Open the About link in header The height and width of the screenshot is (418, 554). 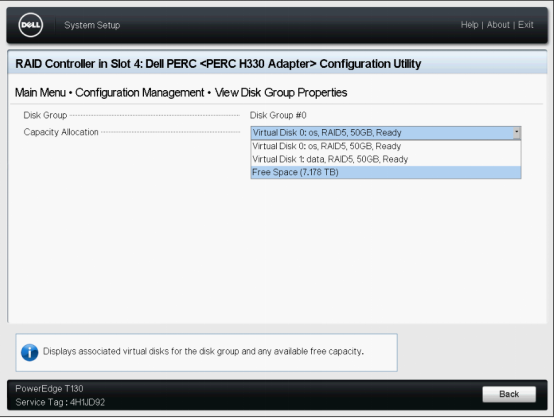pos(498,25)
